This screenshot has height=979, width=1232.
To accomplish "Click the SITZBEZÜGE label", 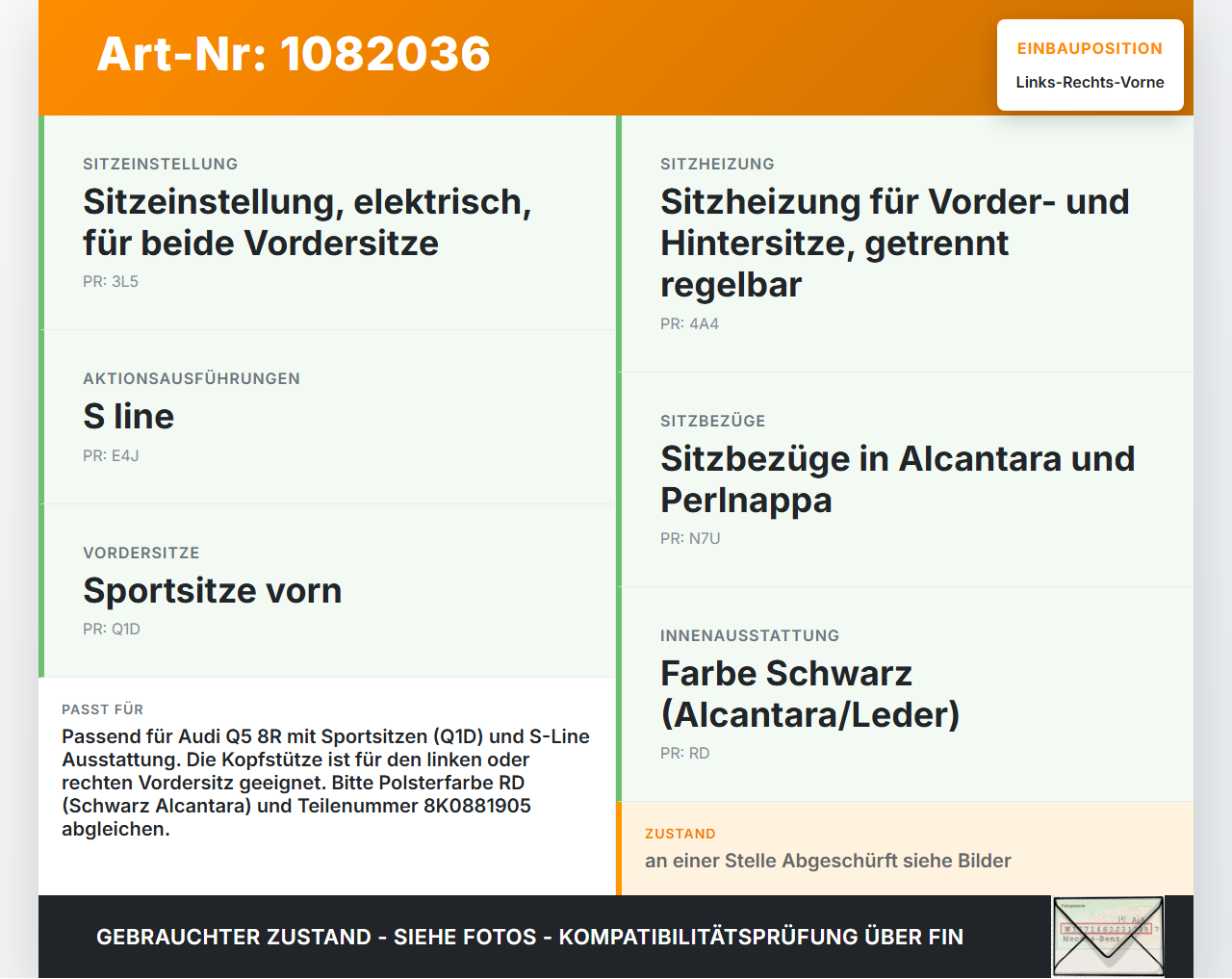I will [713, 422].
